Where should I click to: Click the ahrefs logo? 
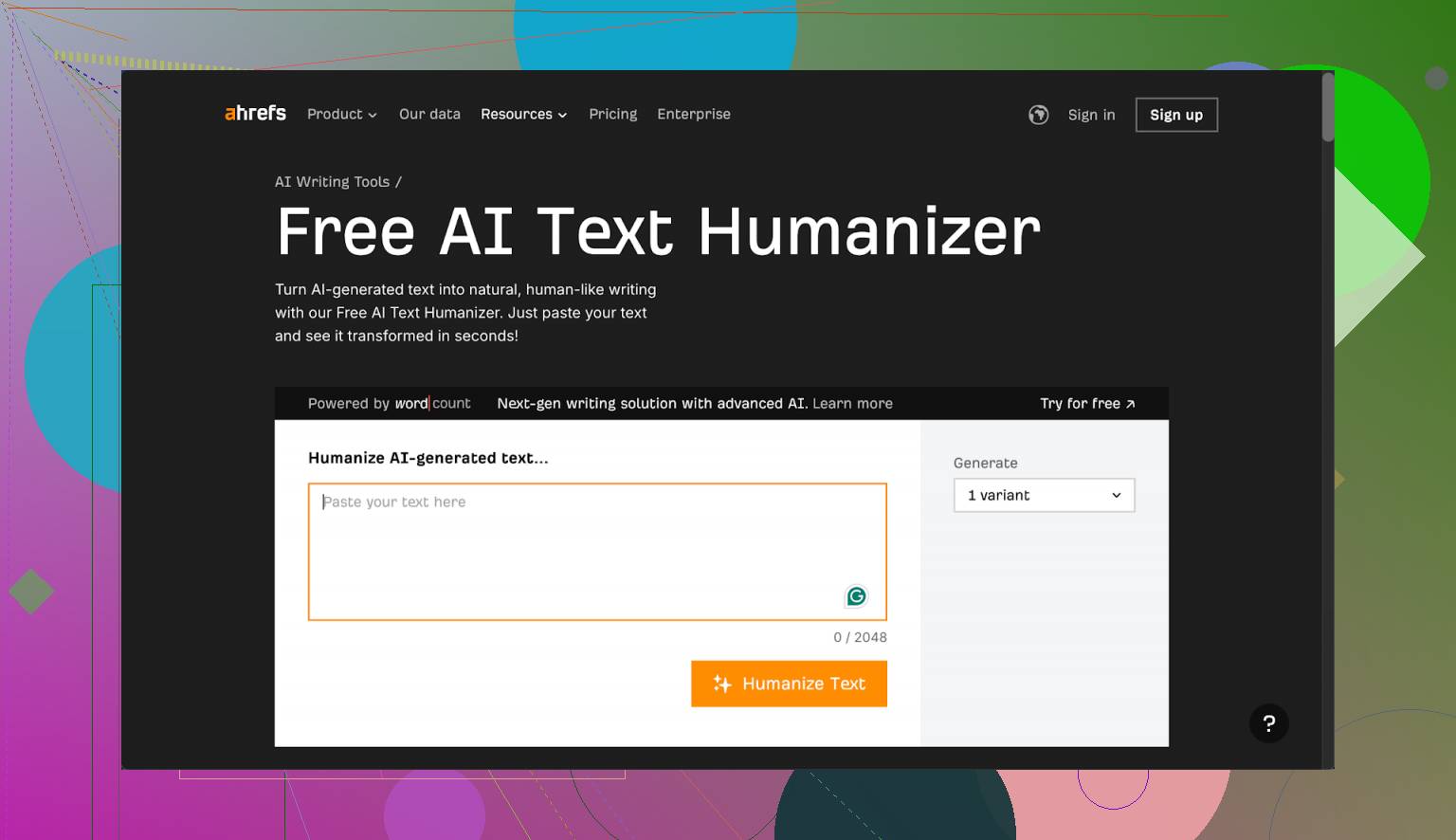pos(254,113)
